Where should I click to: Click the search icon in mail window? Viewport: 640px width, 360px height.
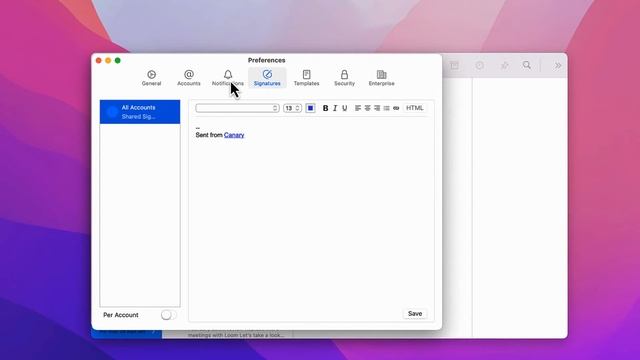pos(527,65)
